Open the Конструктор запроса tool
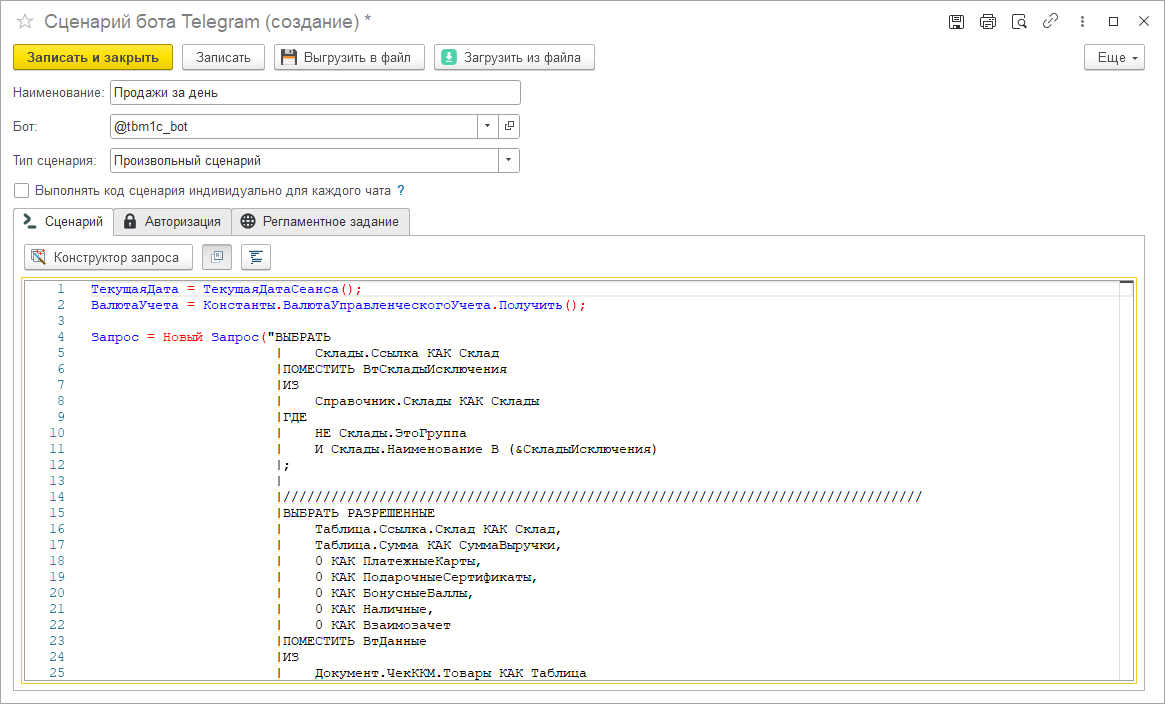 (108, 257)
